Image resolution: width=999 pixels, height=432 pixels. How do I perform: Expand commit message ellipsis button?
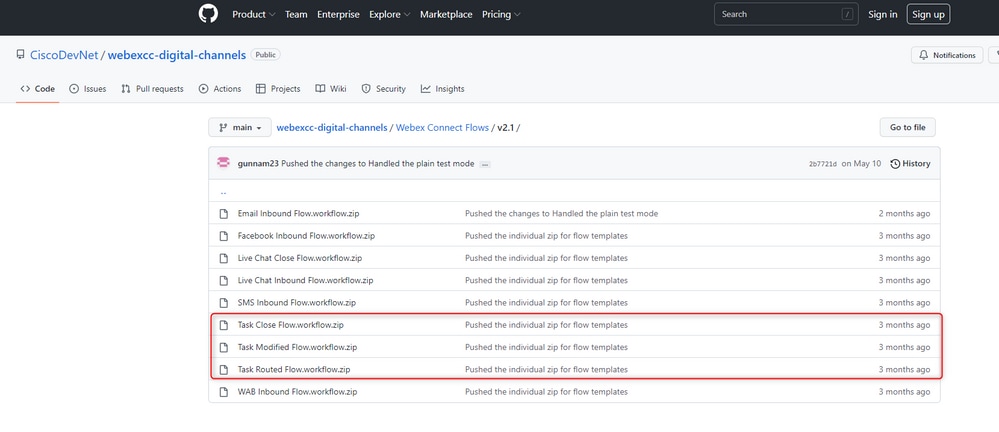point(485,164)
